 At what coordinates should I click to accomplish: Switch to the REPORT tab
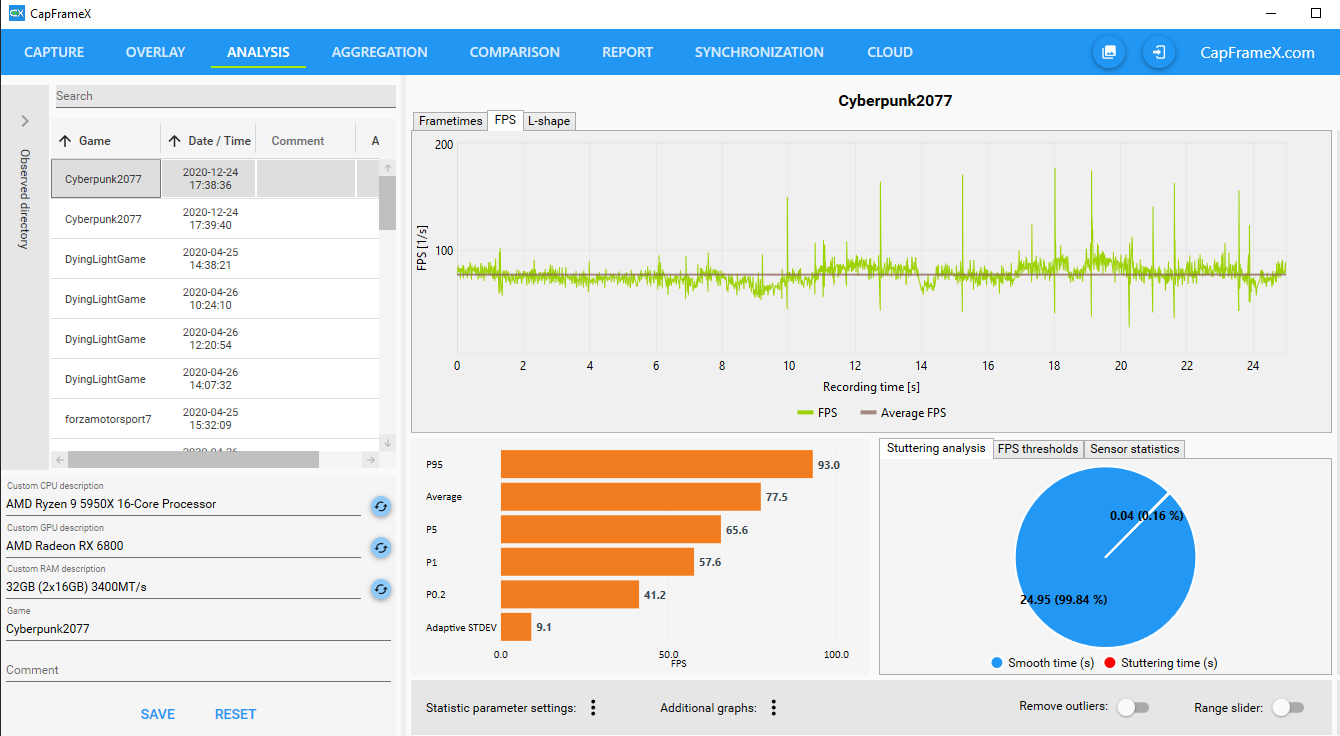point(627,52)
